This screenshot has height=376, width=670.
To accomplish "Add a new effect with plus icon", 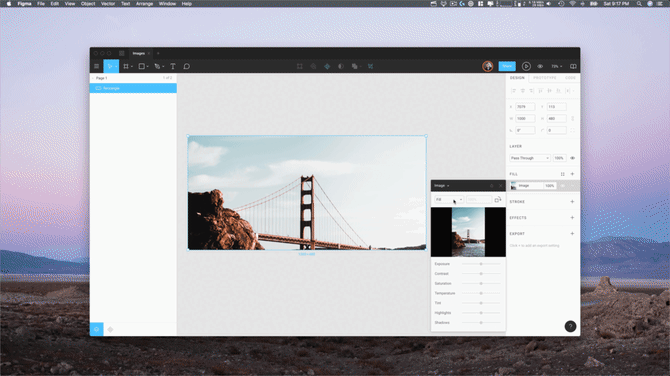I will point(572,217).
